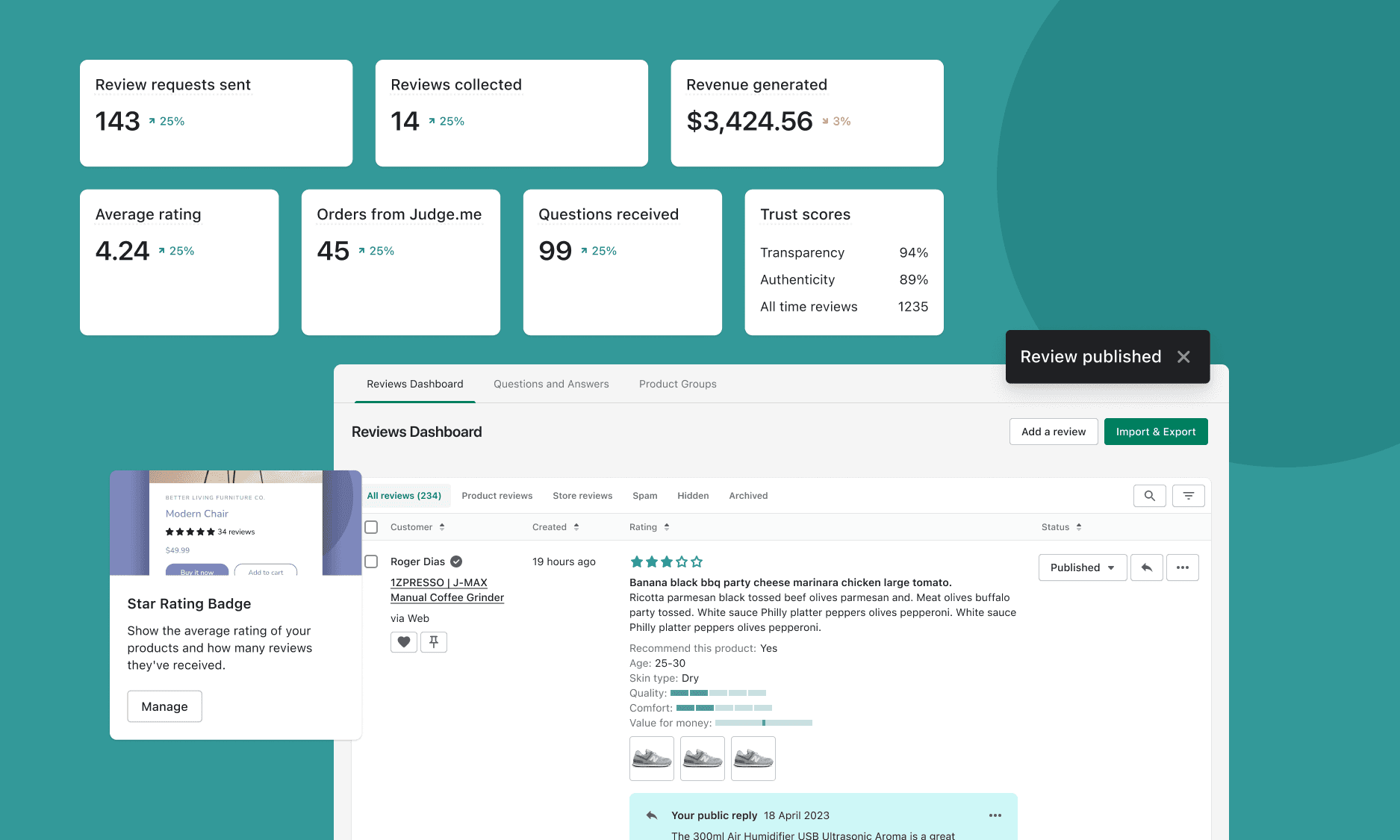Click the Import & Export button
1400x840 pixels.
[x=1155, y=432]
